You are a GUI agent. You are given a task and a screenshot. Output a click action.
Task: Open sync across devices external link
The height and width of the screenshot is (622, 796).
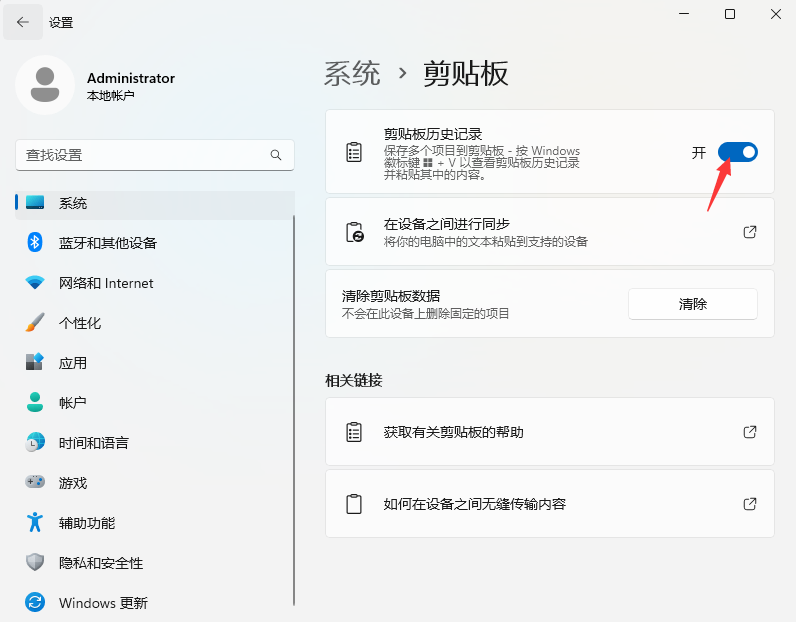(x=750, y=232)
